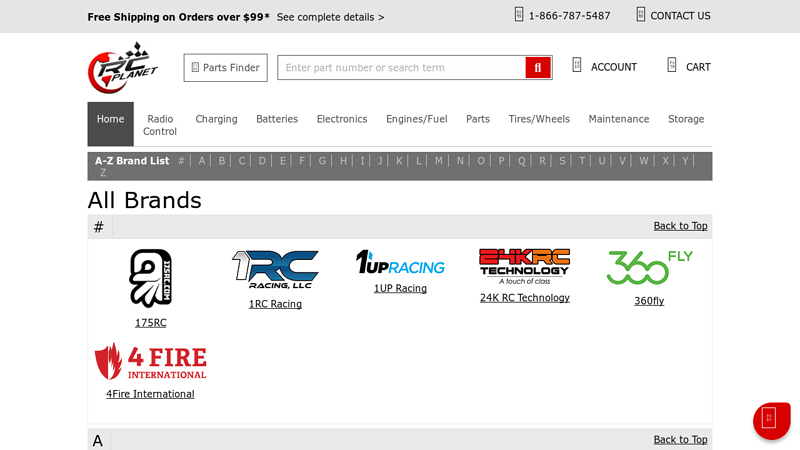Jump to letter D brands
Image resolution: width=800 pixels, height=450 pixels.
tap(262, 161)
